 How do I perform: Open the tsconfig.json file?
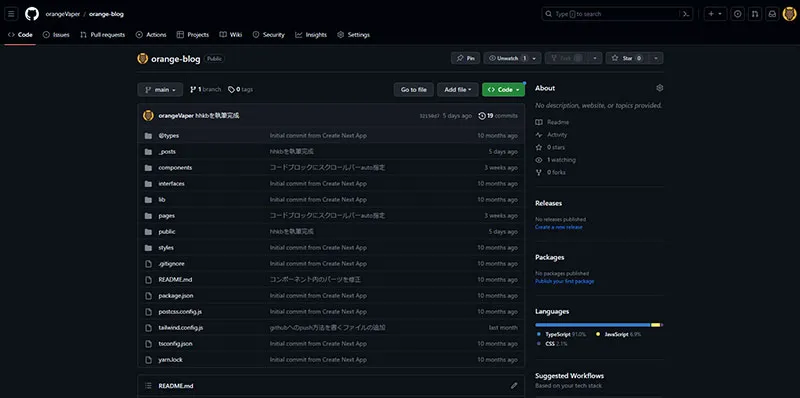tap(175, 344)
